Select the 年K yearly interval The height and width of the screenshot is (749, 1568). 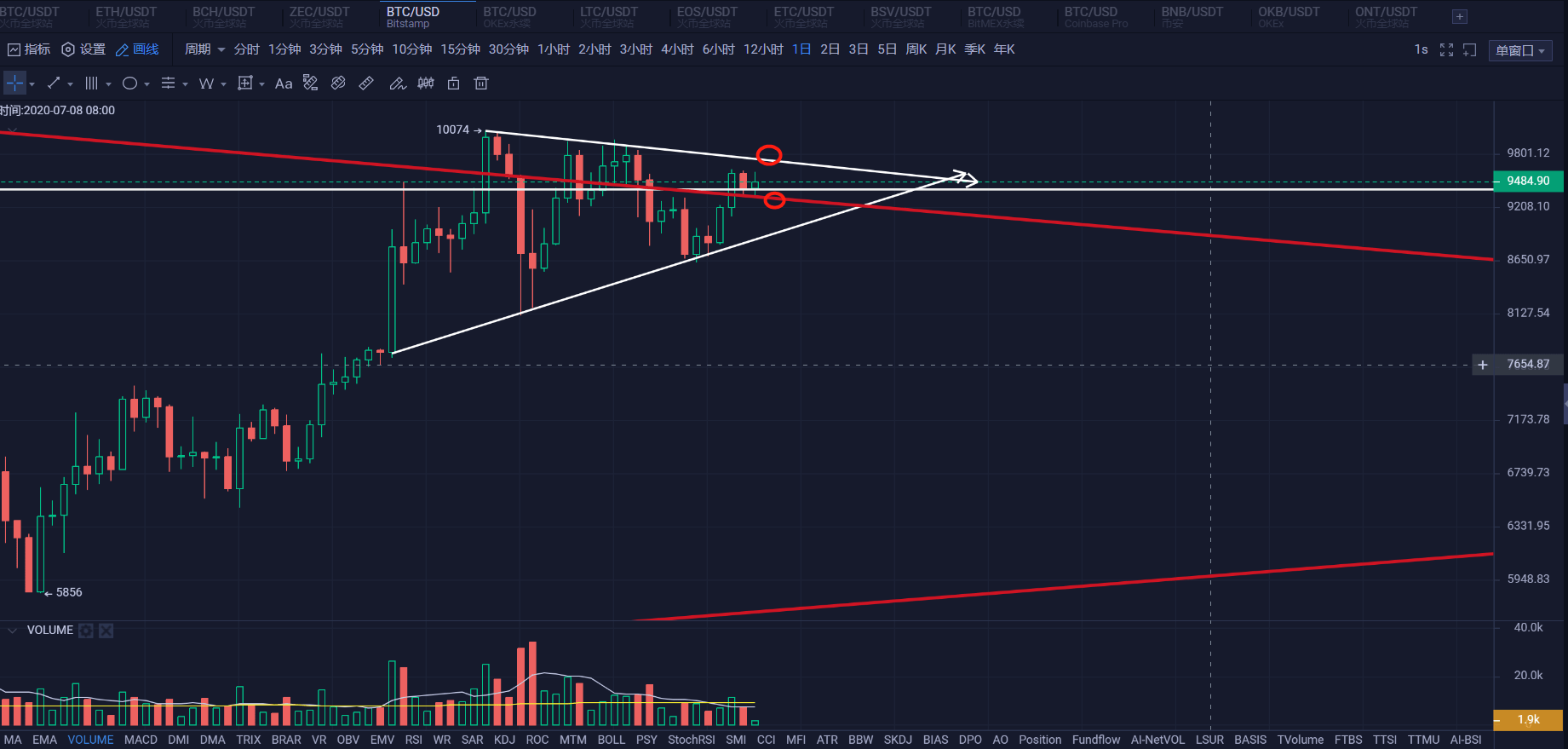[x=1004, y=49]
